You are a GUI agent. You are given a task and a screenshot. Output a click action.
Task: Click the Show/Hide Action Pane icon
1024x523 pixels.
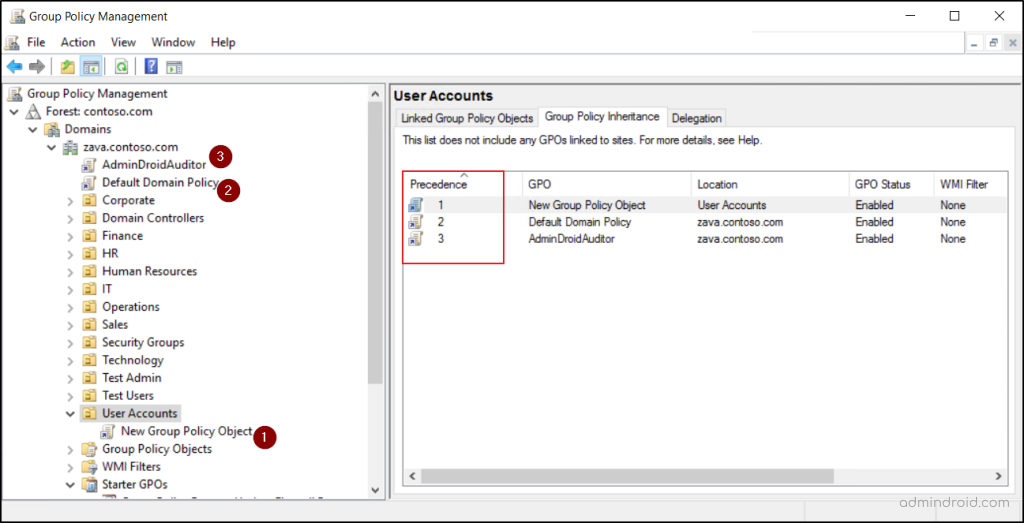(x=174, y=67)
